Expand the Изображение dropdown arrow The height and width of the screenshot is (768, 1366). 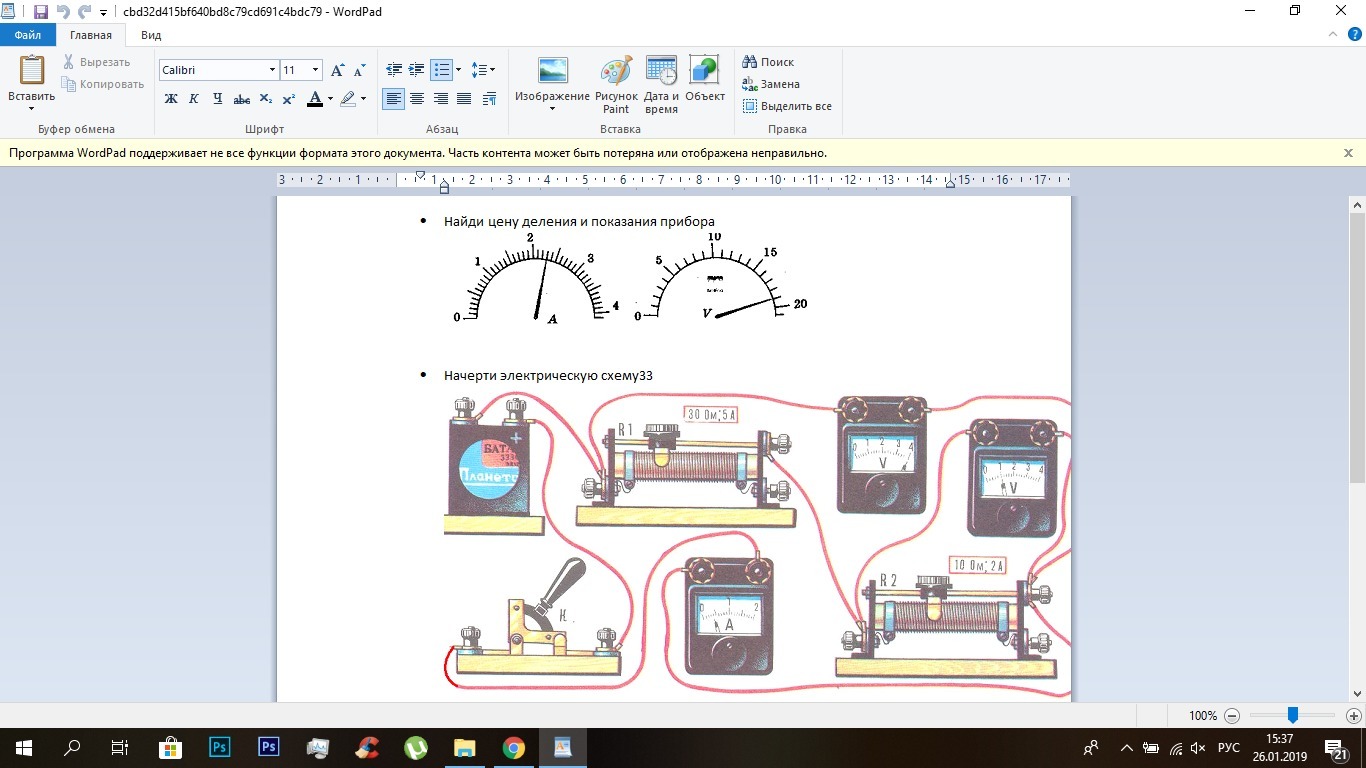552,109
